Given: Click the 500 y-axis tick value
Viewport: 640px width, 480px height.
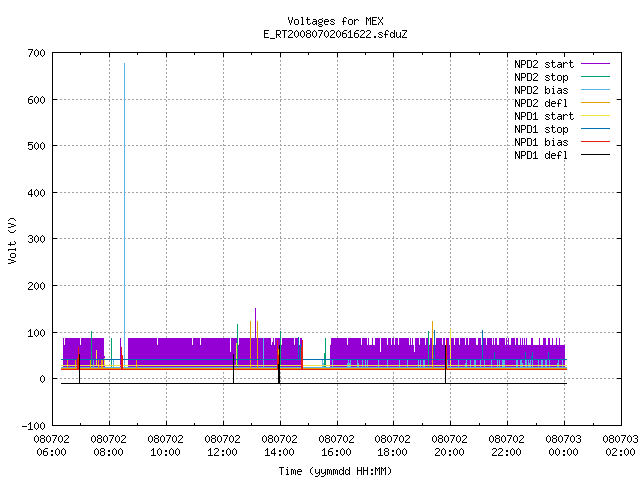Looking at the screenshot, I should tap(37, 146).
